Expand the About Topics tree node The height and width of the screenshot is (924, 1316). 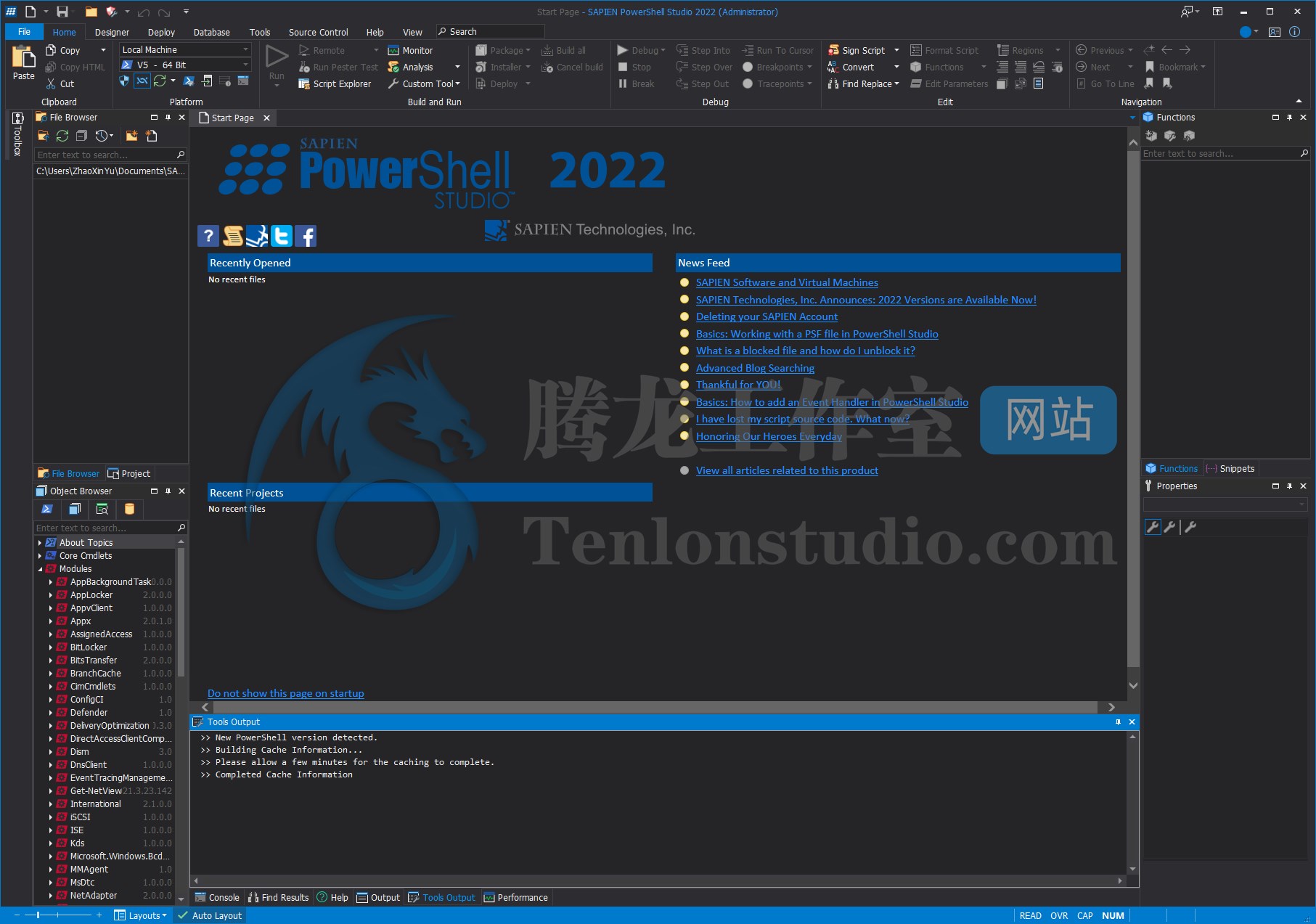pyautogui.click(x=39, y=542)
